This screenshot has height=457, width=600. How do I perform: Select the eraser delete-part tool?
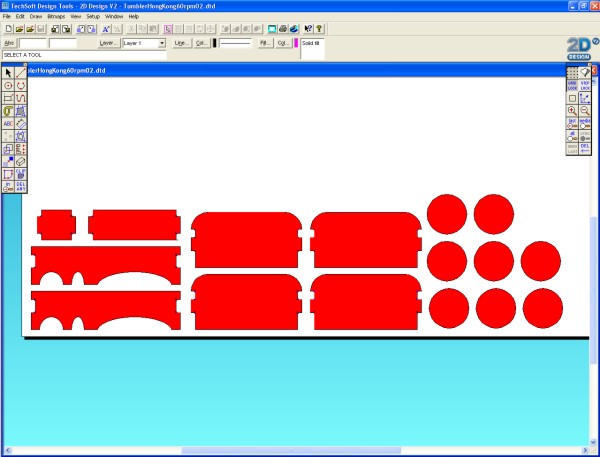[21, 161]
